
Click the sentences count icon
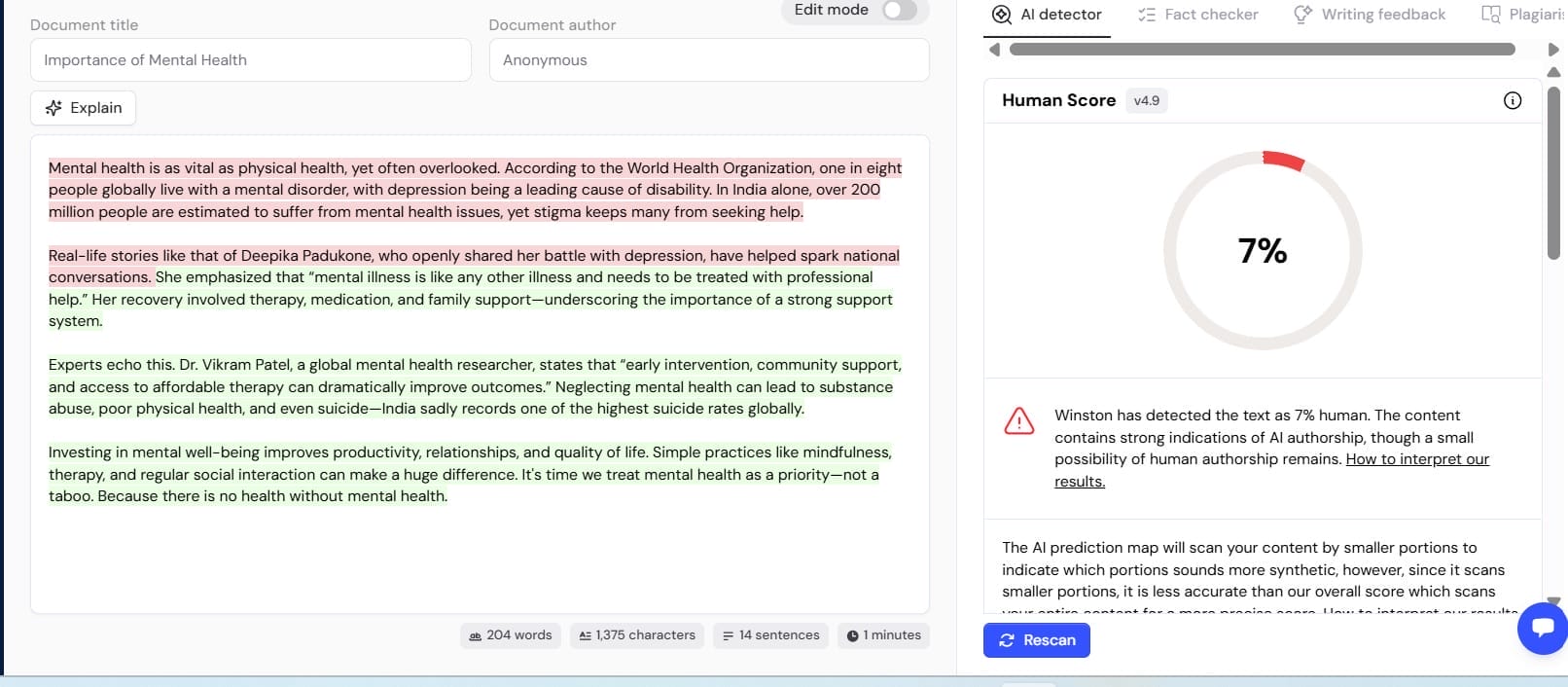coord(728,636)
